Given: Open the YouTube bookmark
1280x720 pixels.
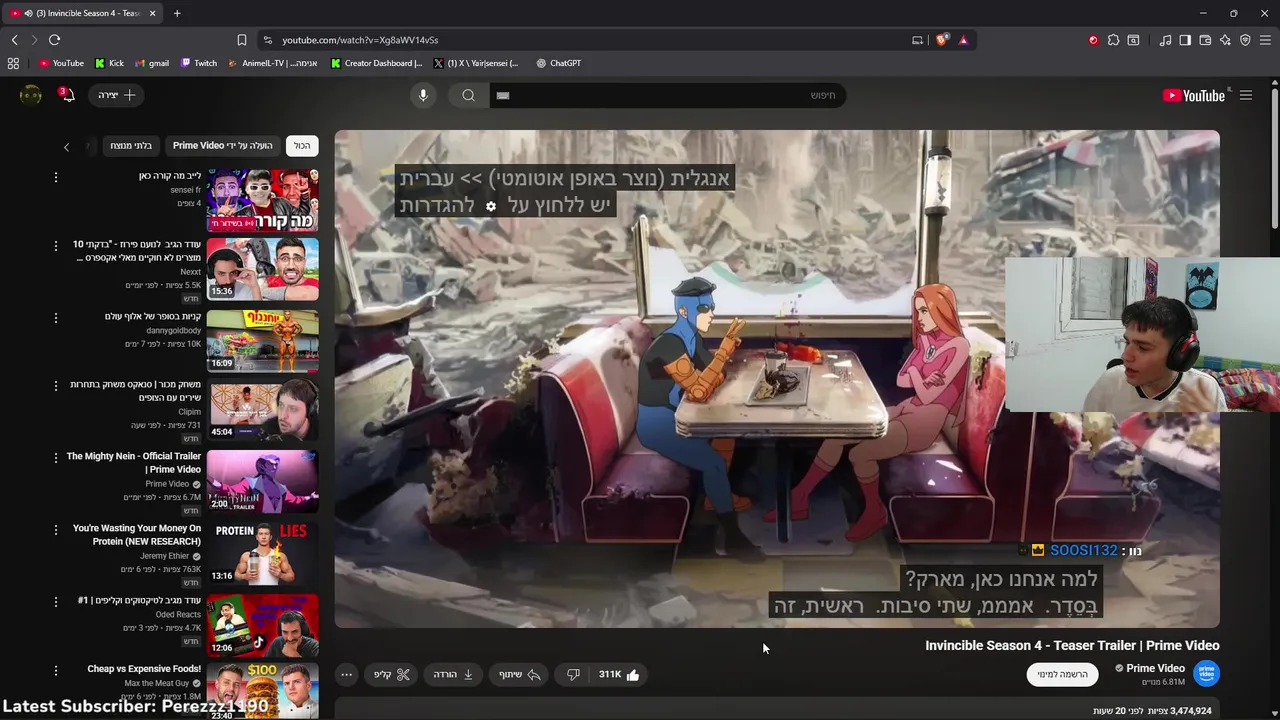Looking at the screenshot, I should tap(61, 63).
